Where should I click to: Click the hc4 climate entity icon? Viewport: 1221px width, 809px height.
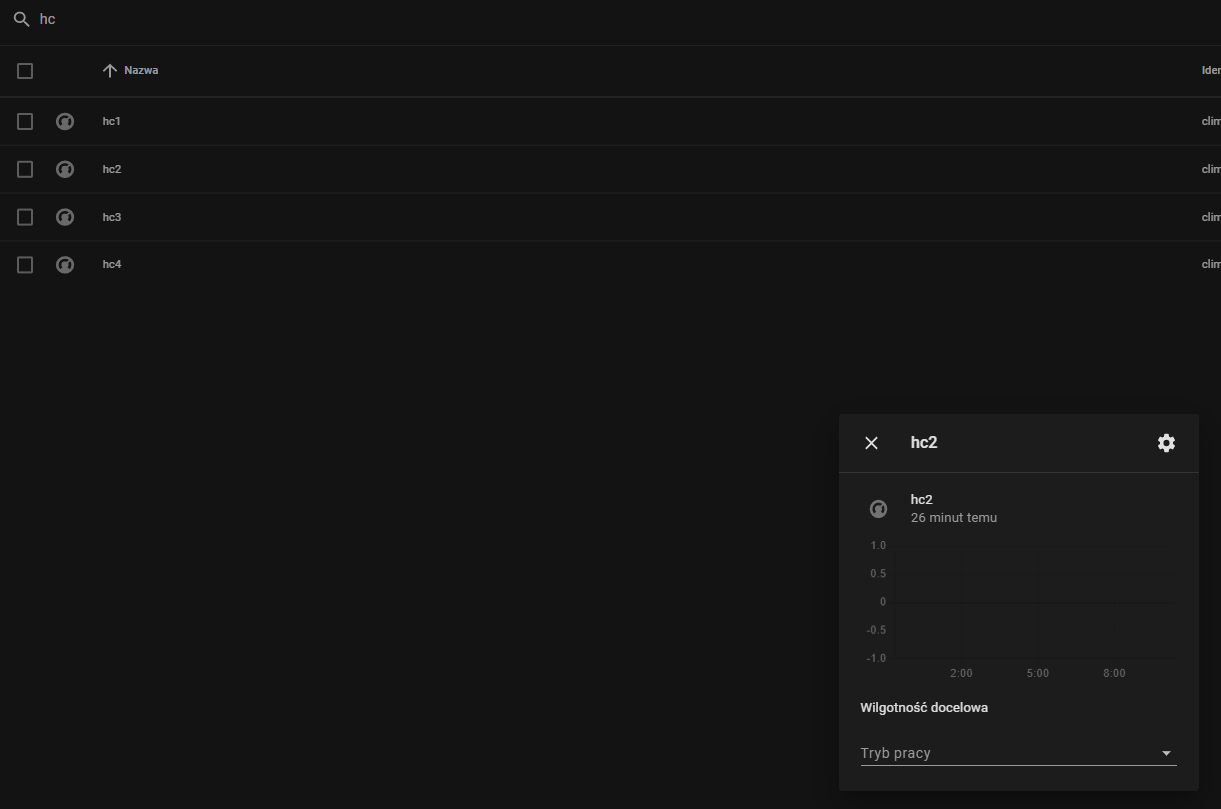[65, 265]
